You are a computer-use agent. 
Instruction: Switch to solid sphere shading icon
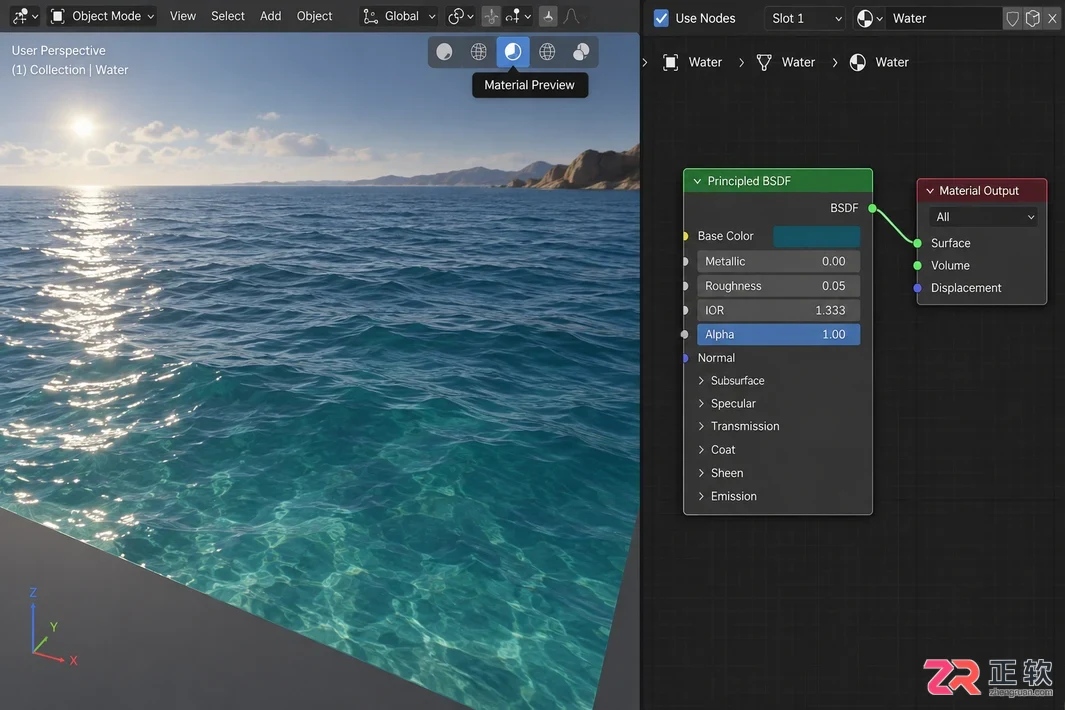point(444,52)
